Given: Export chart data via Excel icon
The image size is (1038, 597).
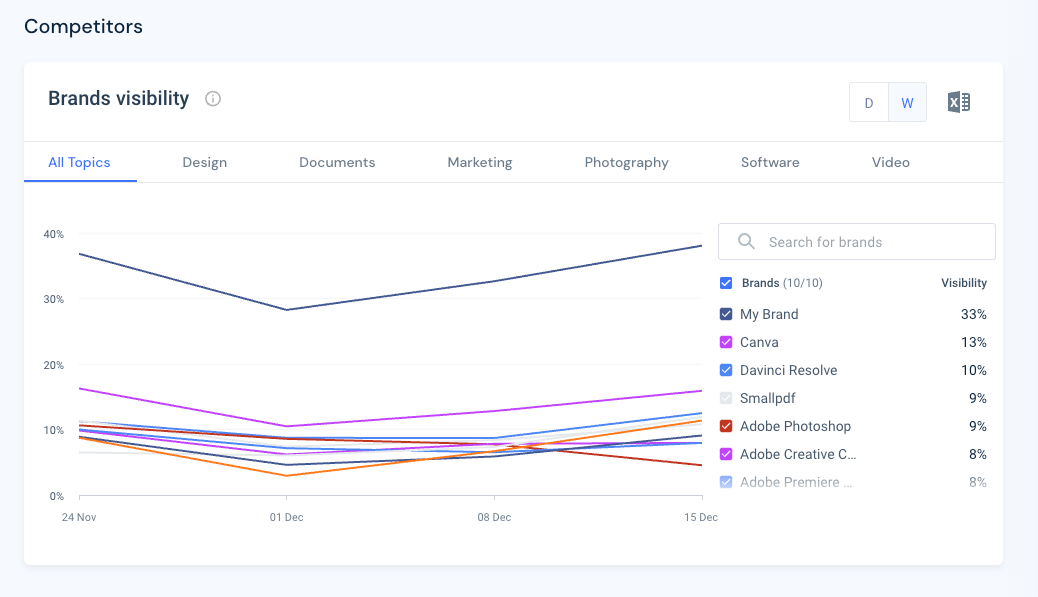Looking at the screenshot, I should 958,102.
